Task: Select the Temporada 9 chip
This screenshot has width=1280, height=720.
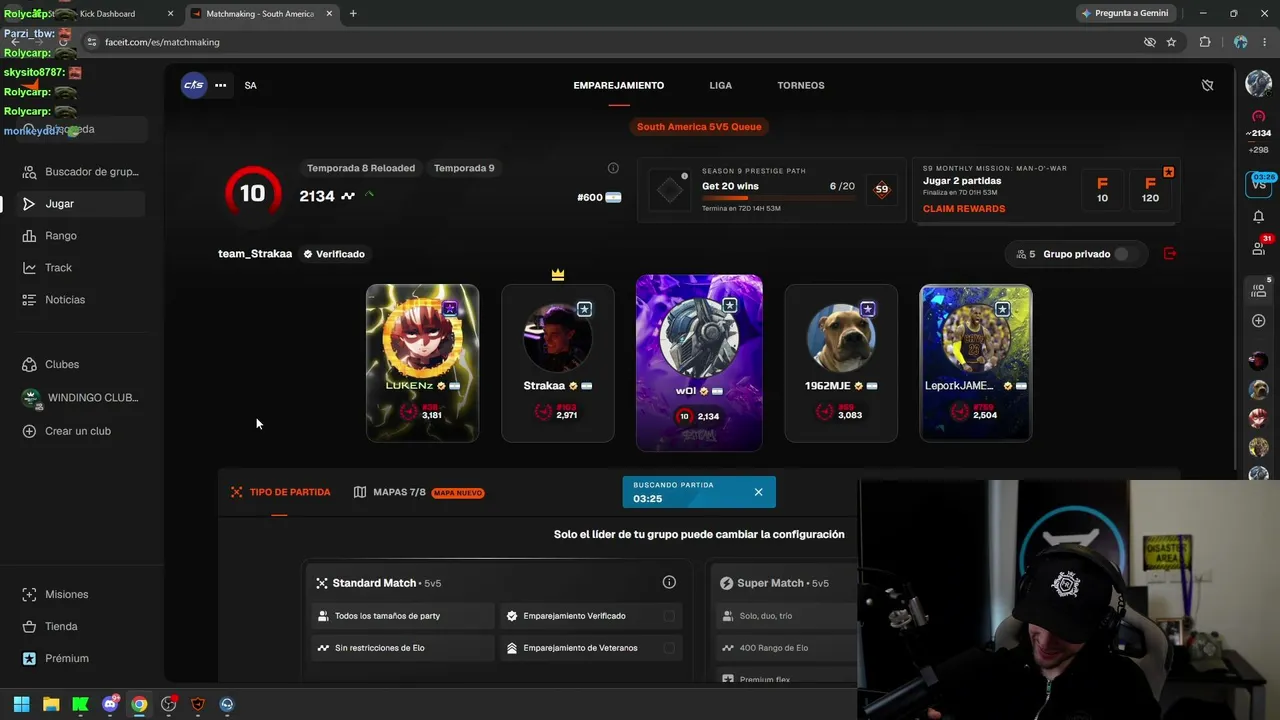Action: [464, 168]
